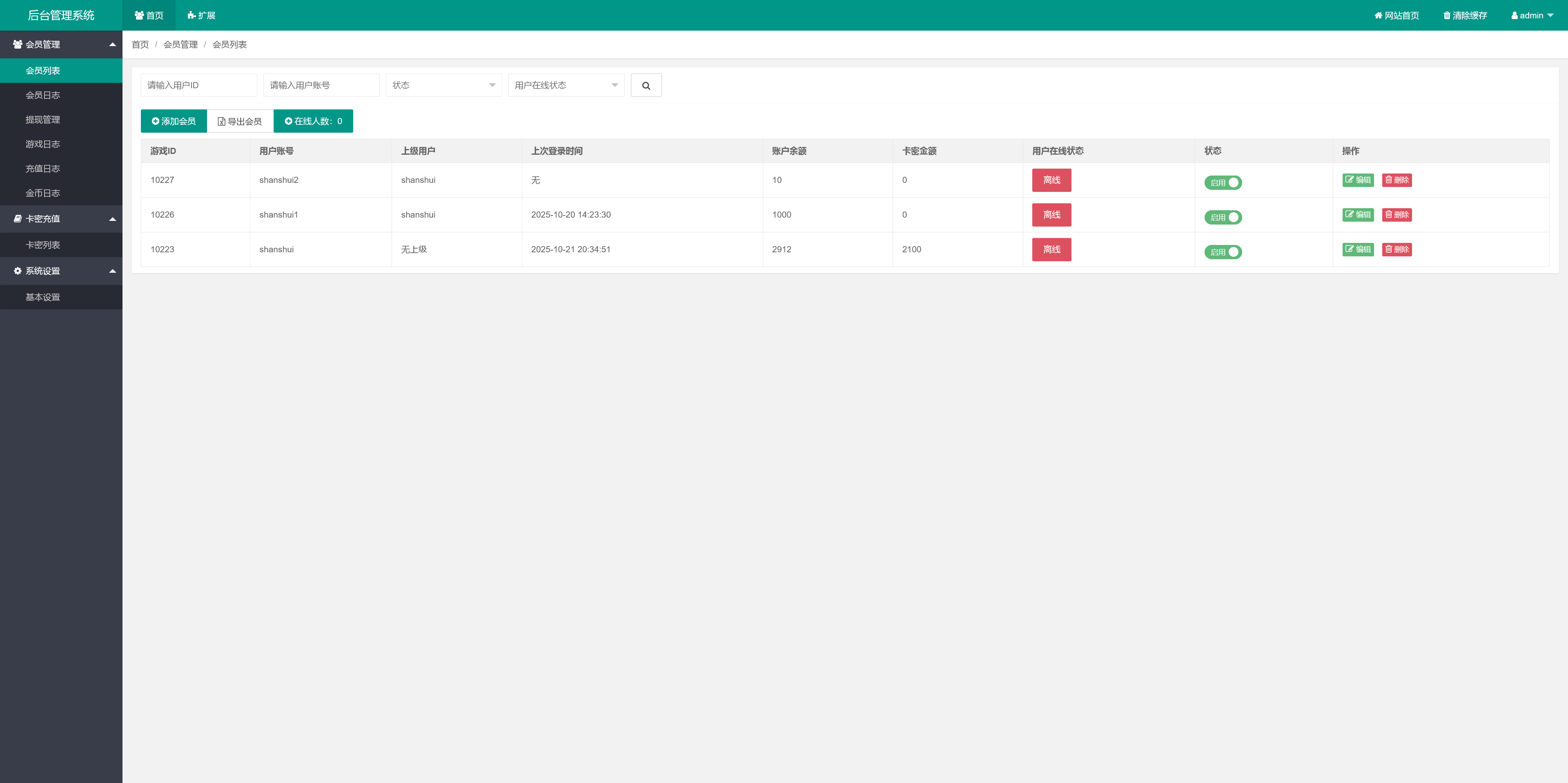Expand the admin account dropdown
Image resolution: width=1568 pixels, height=783 pixels.
pyautogui.click(x=1532, y=16)
